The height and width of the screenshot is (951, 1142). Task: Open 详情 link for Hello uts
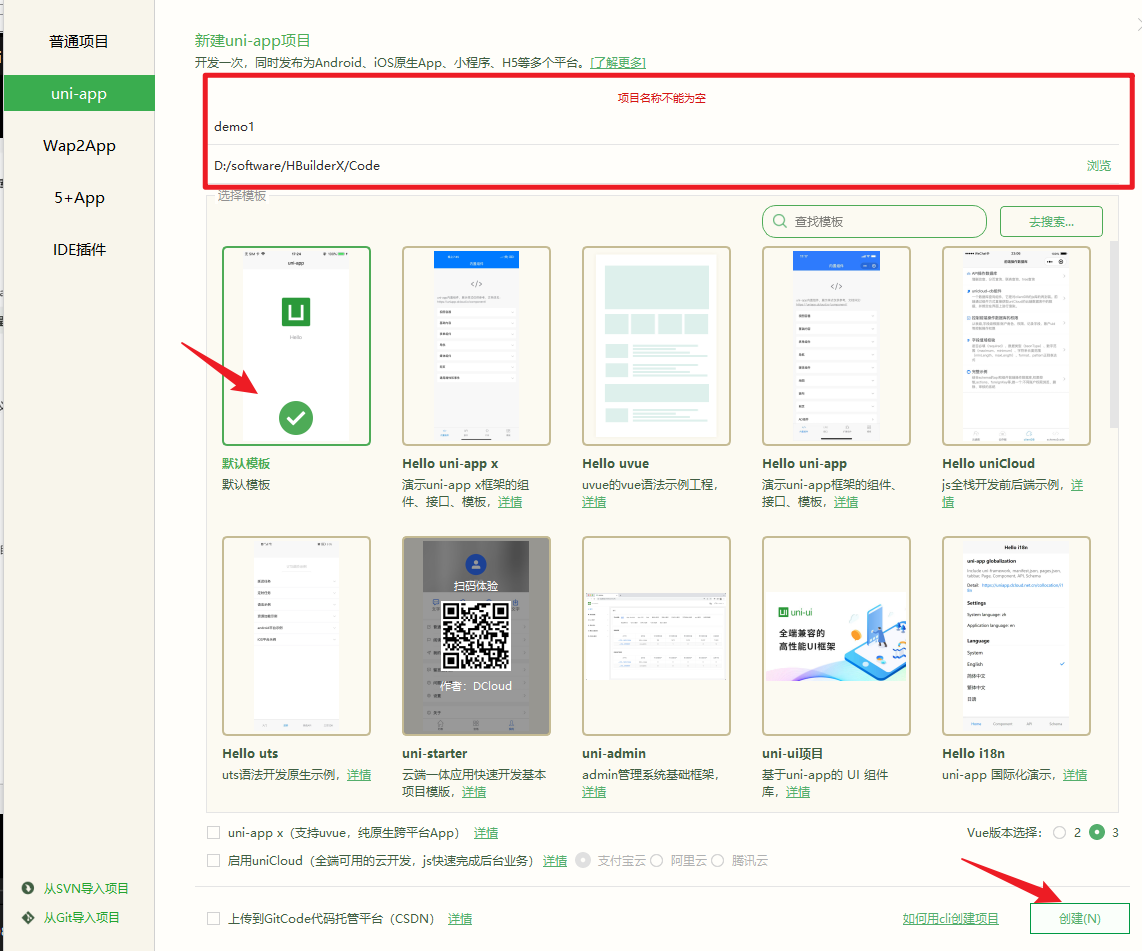pos(359,775)
